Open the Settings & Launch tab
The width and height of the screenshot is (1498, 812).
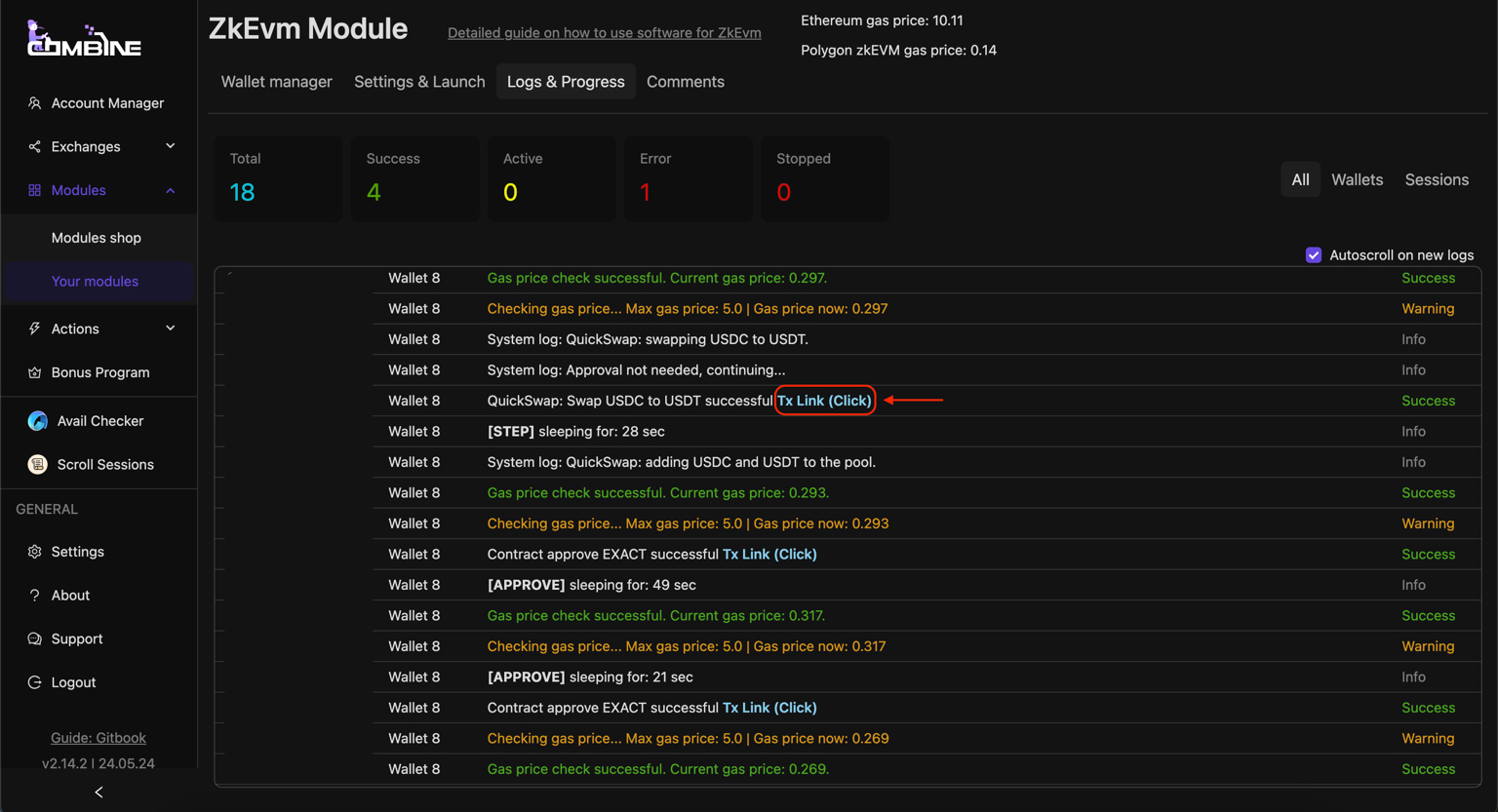coord(419,82)
